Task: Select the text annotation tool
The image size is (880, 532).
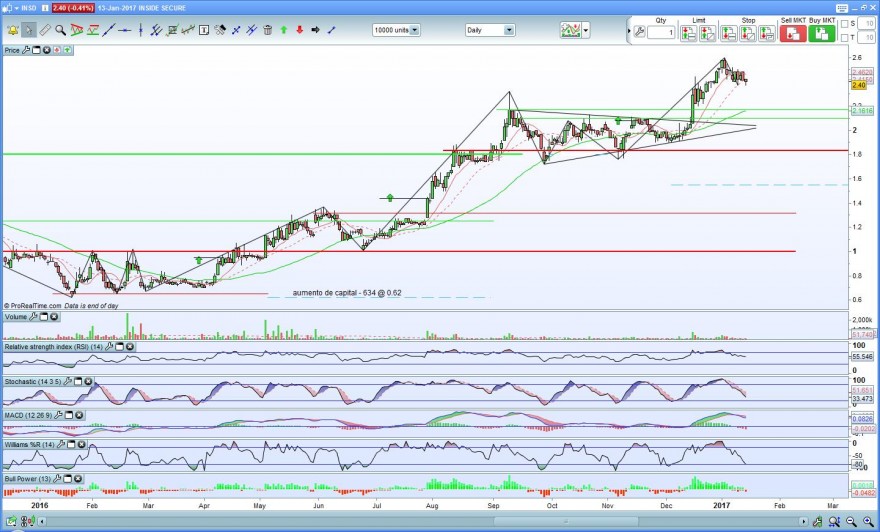Action: pyautogui.click(x=204, y=30)
